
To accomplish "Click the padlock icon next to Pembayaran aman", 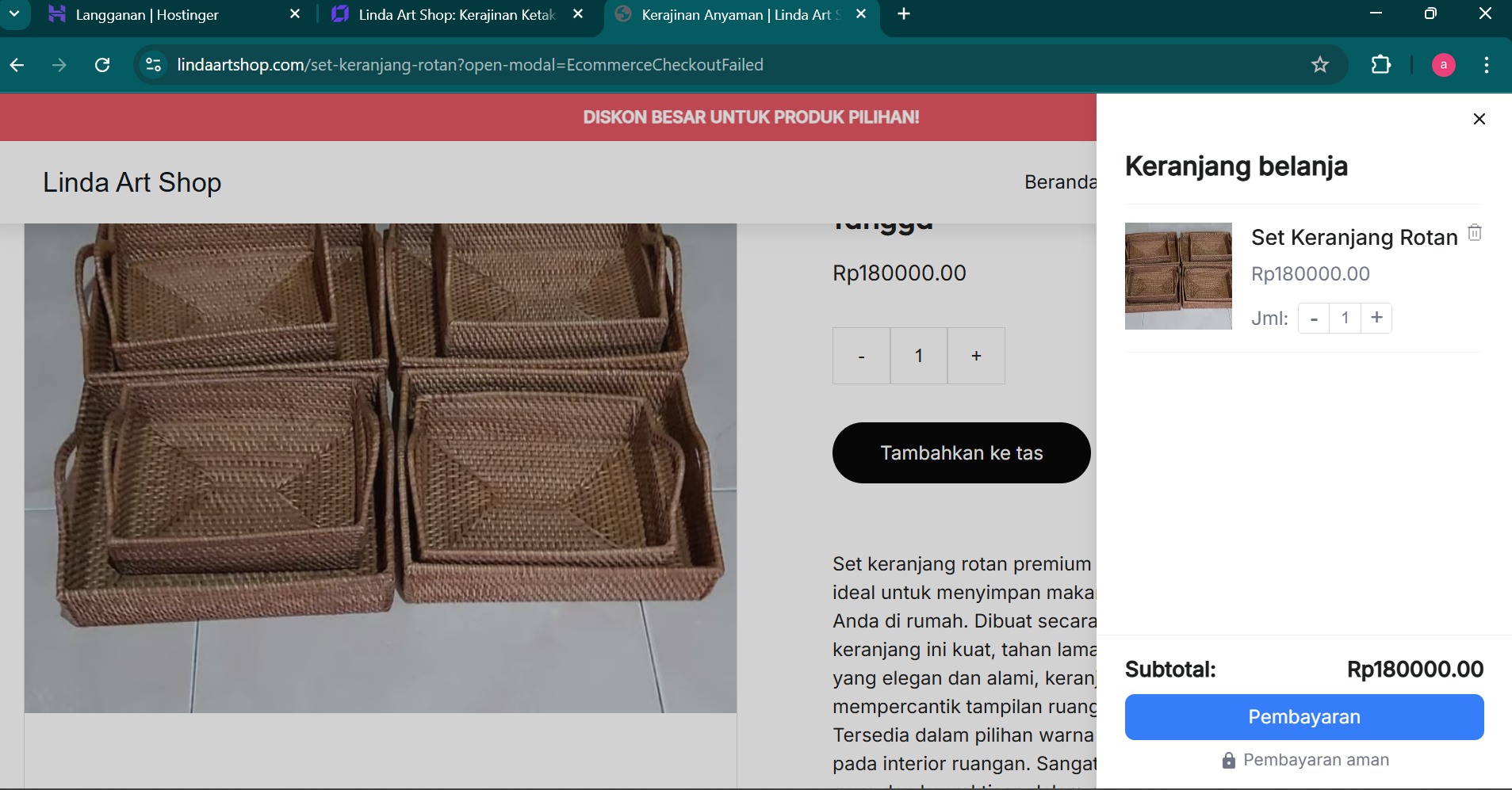I will tap(1227, 760).
